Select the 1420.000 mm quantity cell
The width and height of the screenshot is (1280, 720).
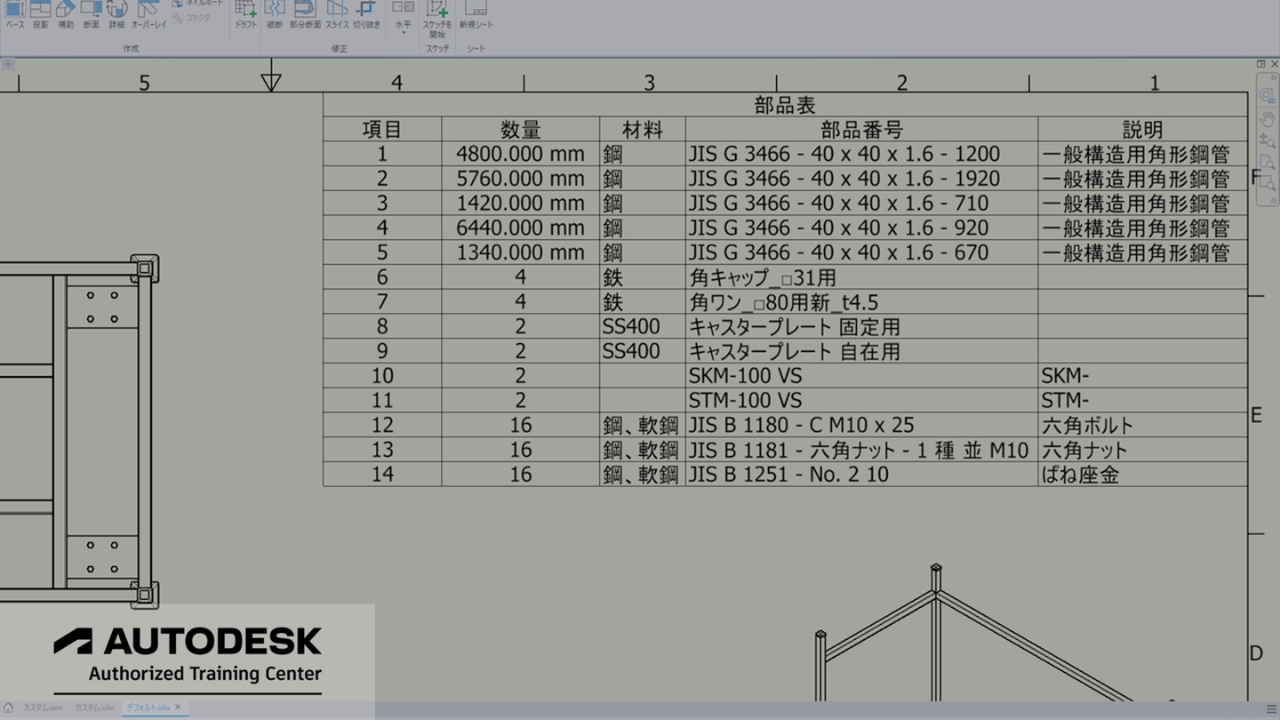[x=521, y=203]
